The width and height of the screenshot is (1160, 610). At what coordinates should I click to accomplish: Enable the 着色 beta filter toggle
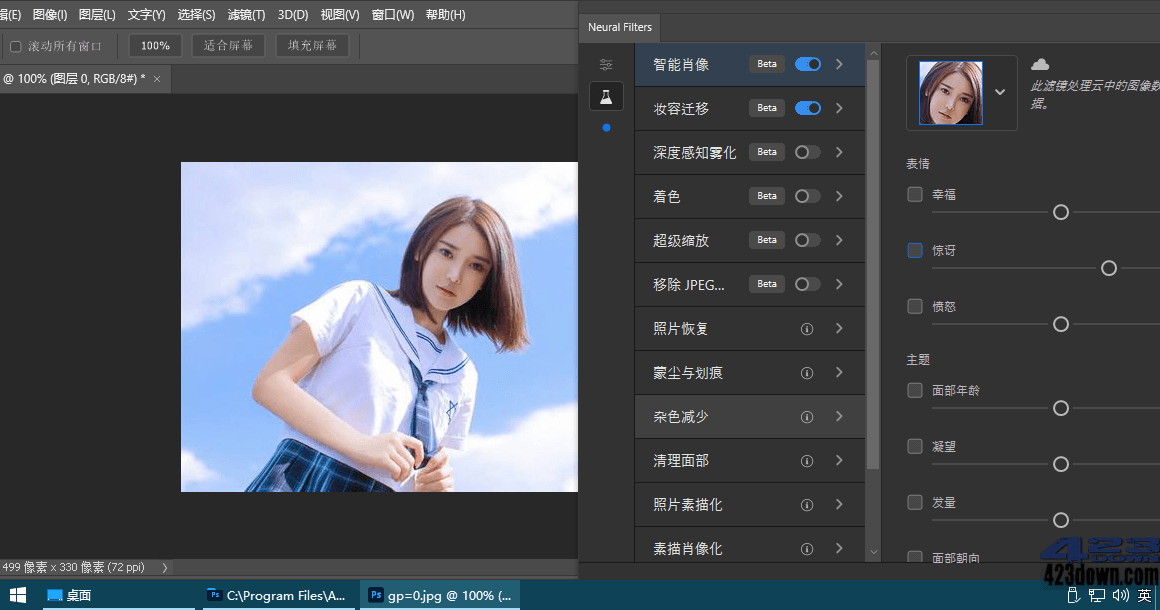tap(807, 195)
